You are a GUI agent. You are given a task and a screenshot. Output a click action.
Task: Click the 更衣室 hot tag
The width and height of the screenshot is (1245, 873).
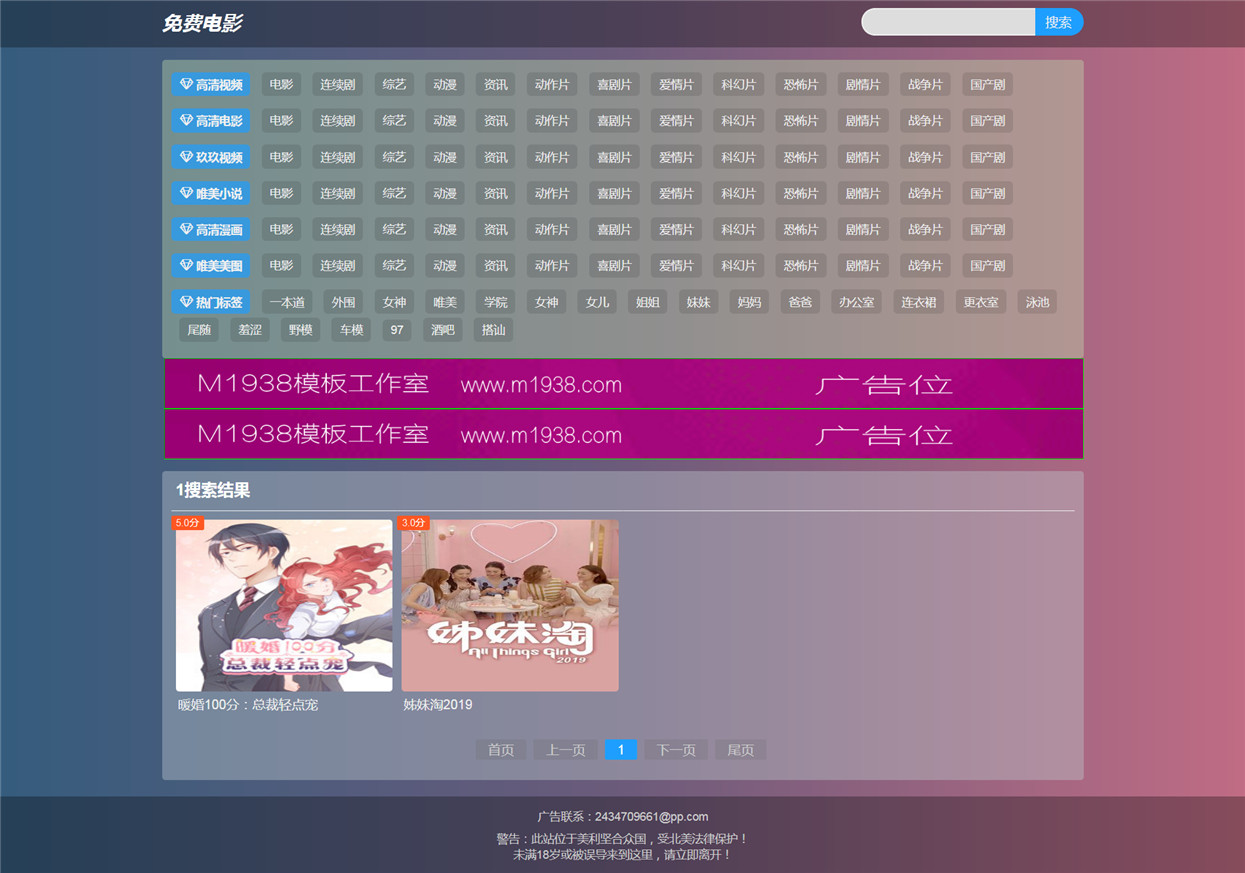pos(981,302)
